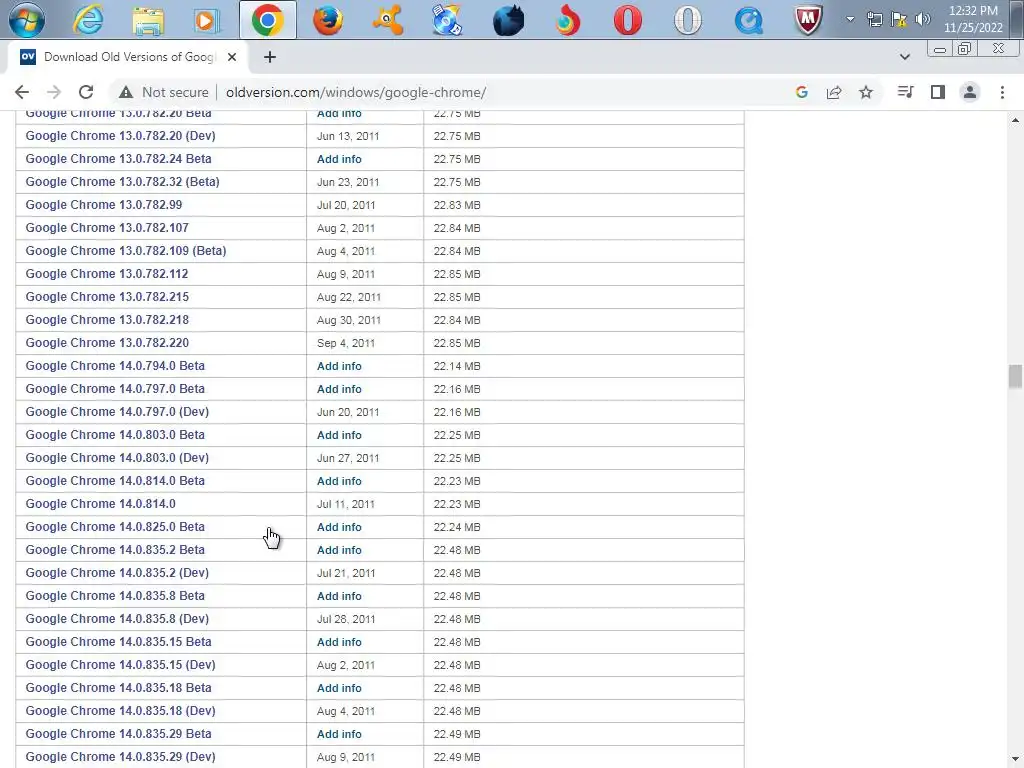Click the volume speaker tray icon
This screenshot has height=768, width=1024.
[922, 19]
